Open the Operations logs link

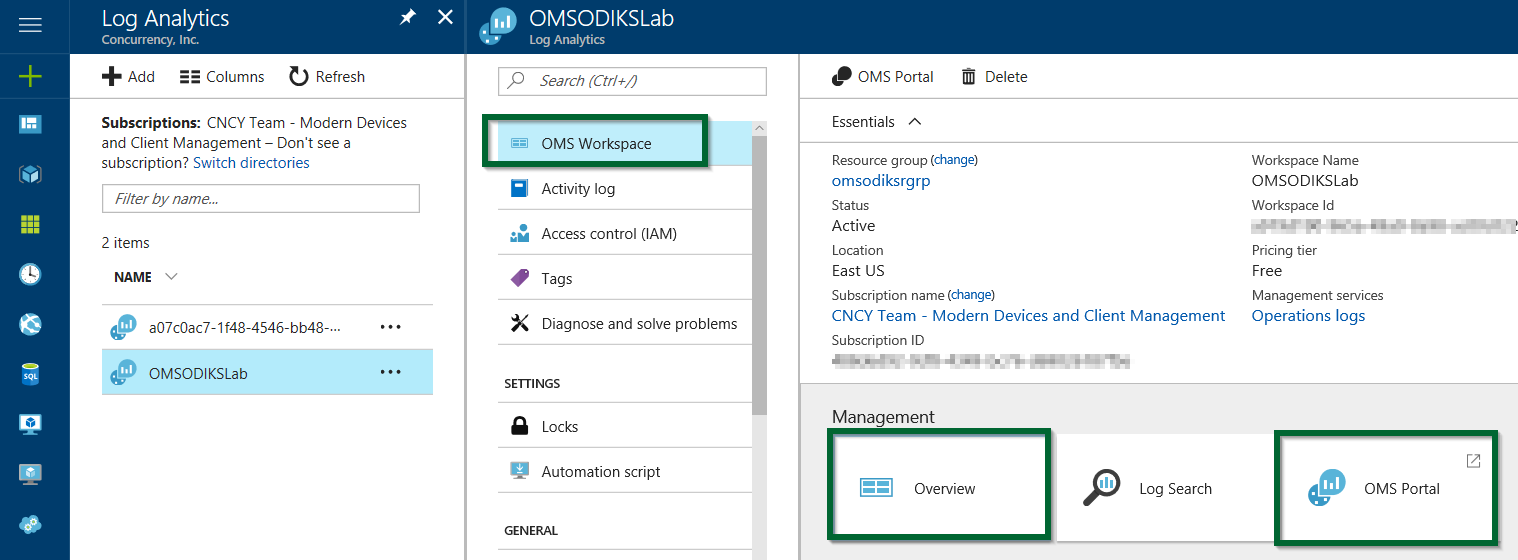(1308, 316)
